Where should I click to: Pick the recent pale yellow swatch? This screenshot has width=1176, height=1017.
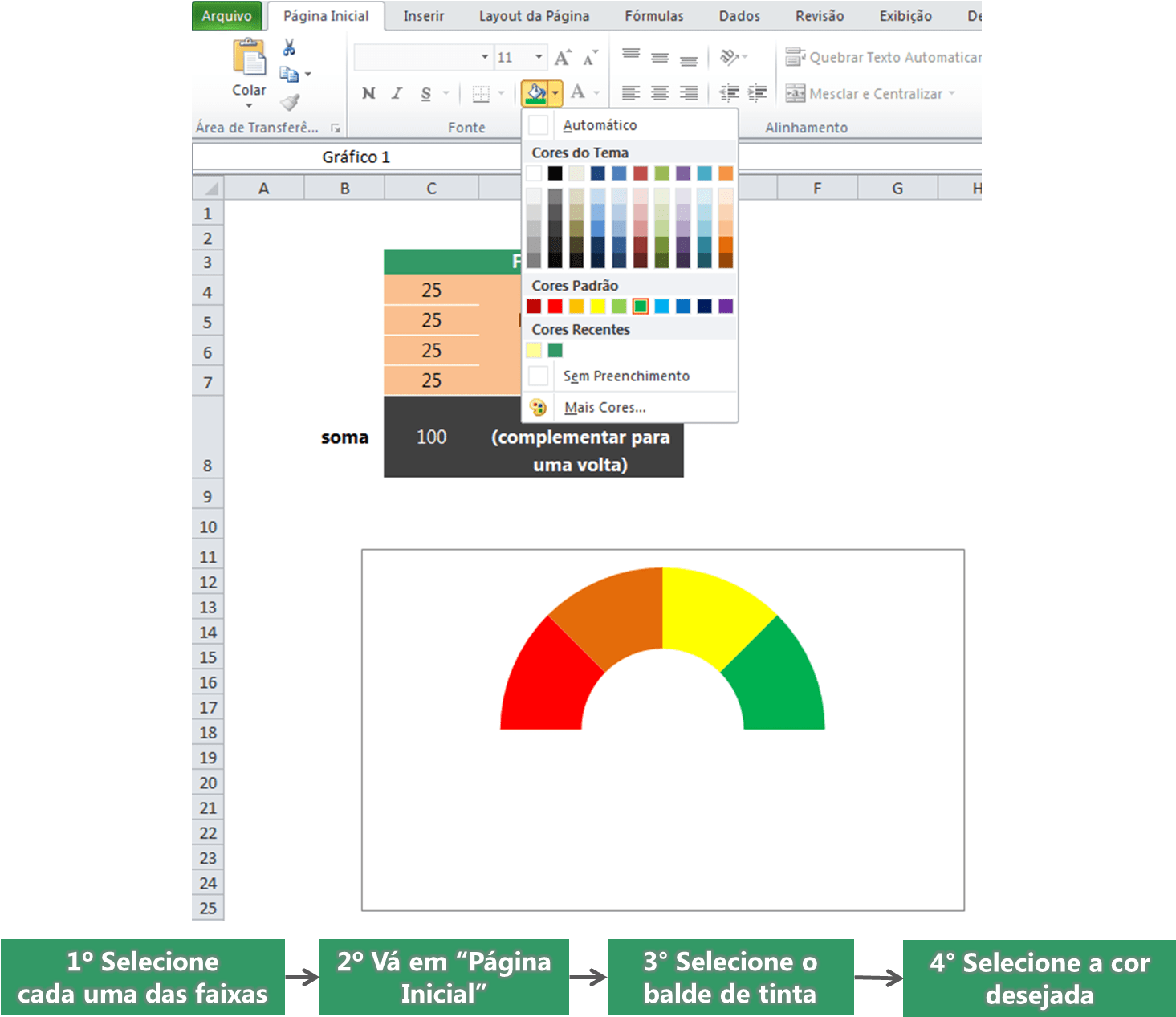pos(534,350)
